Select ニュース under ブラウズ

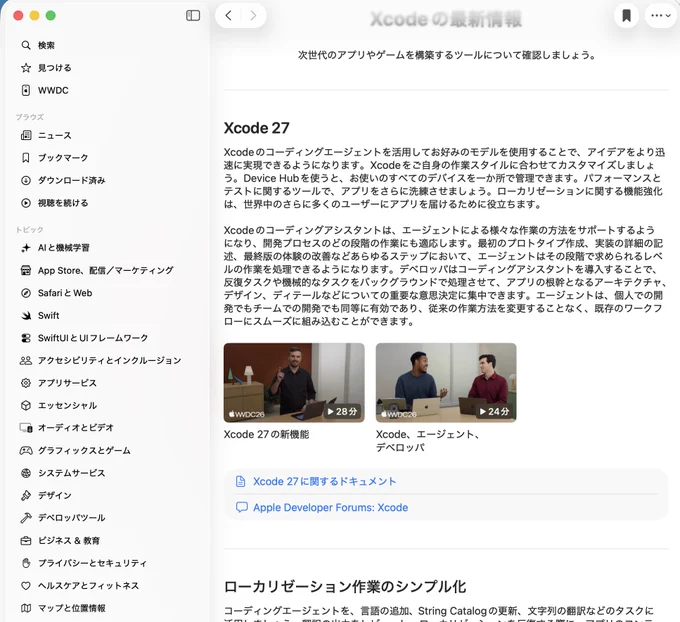pos(55,135)
